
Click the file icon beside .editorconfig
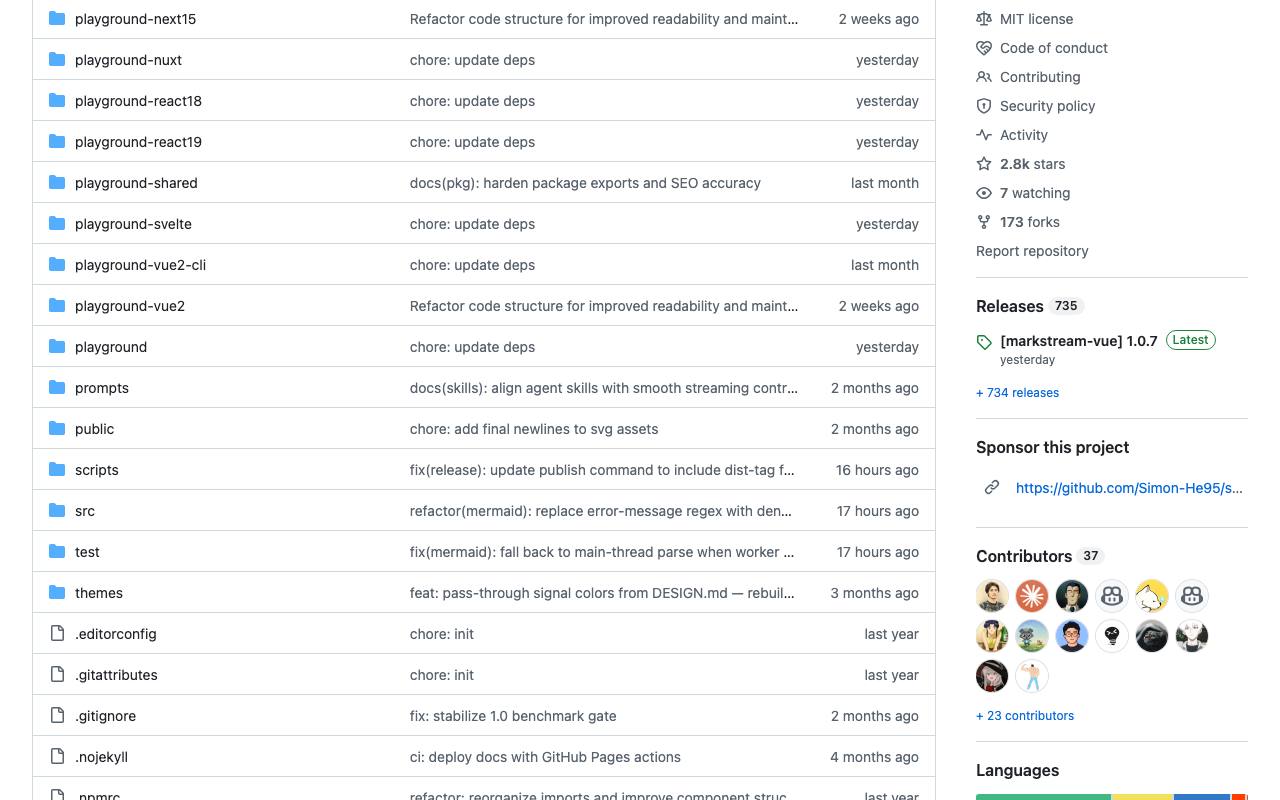pyautogui.click(x=57, y=634)
